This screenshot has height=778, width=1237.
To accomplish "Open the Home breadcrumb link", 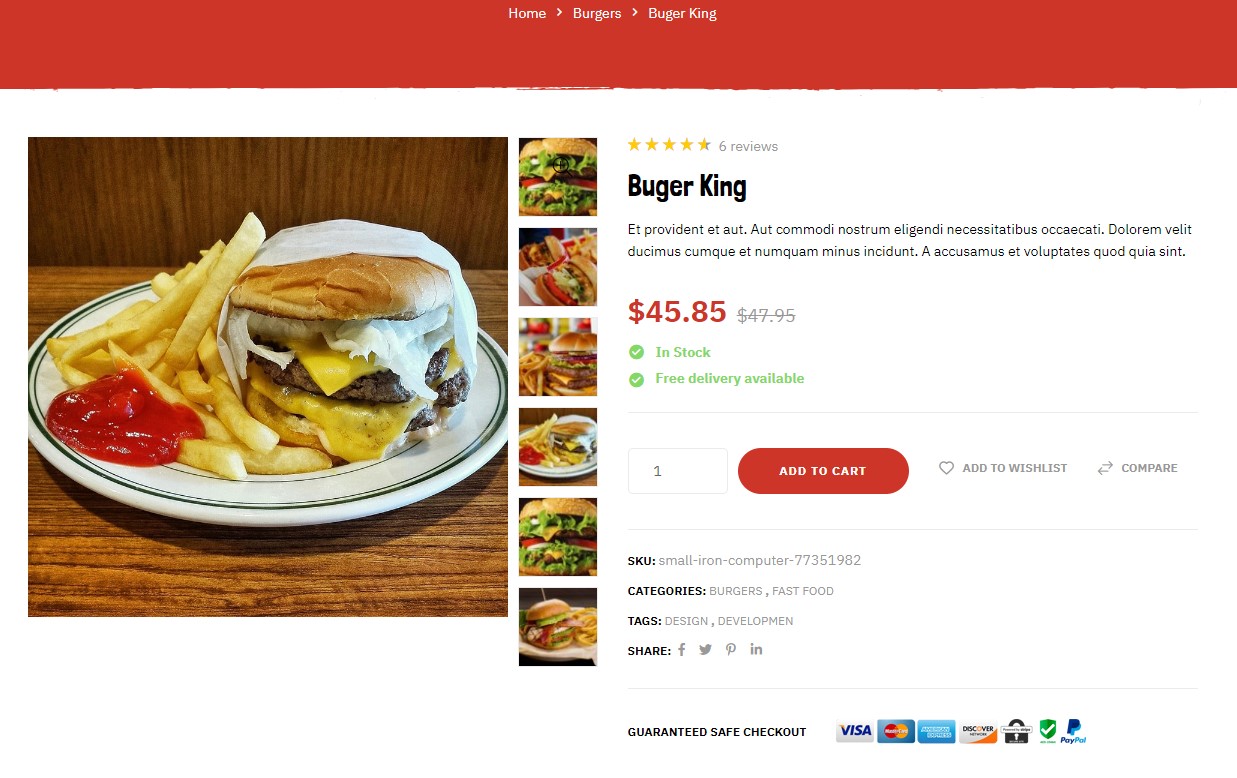I will (527, 13).
